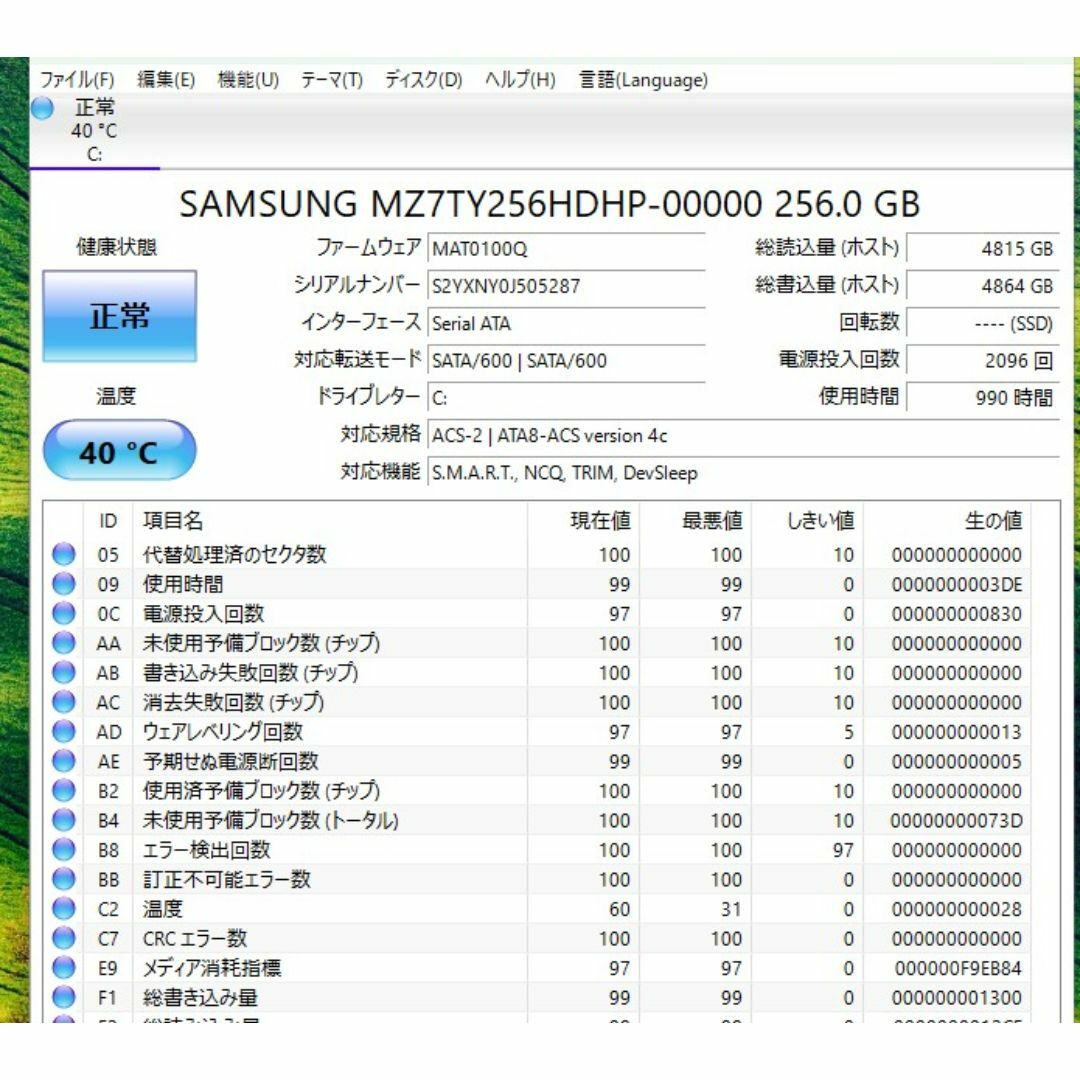
Task: Click the transfer mode field SATA/600 | SATA/600
Action: click(566, 360)
